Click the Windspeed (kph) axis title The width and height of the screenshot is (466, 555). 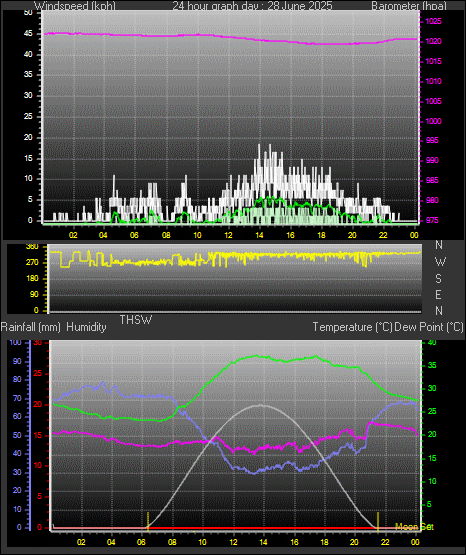75,6
